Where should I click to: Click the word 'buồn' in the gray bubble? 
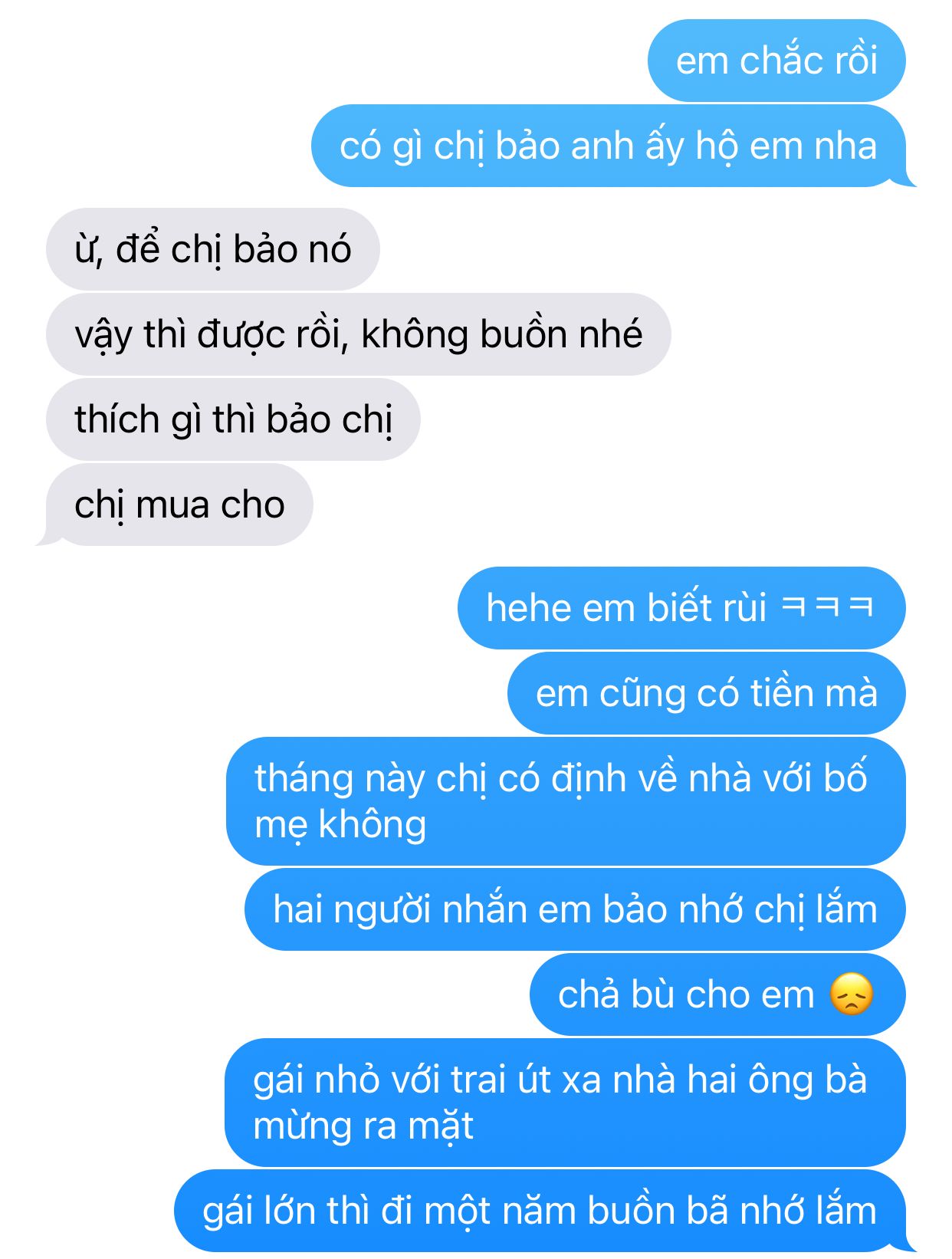click(521, 334)
